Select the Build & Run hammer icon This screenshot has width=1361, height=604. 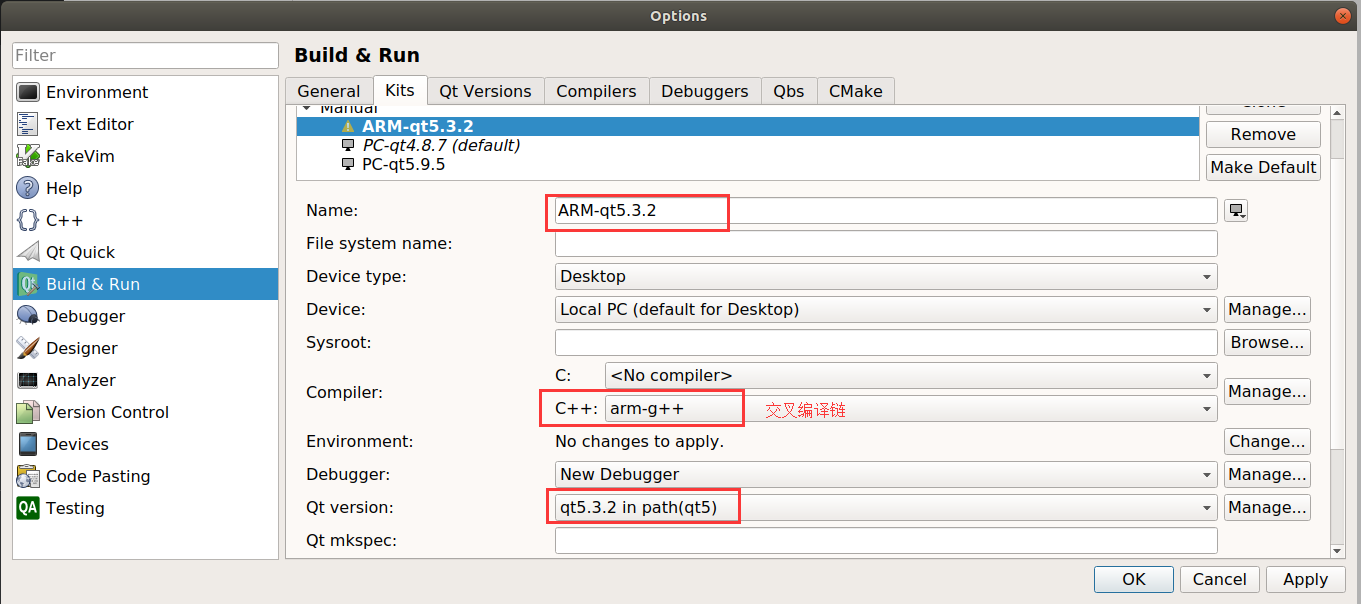pyautogui.click(x=28, y=284)
